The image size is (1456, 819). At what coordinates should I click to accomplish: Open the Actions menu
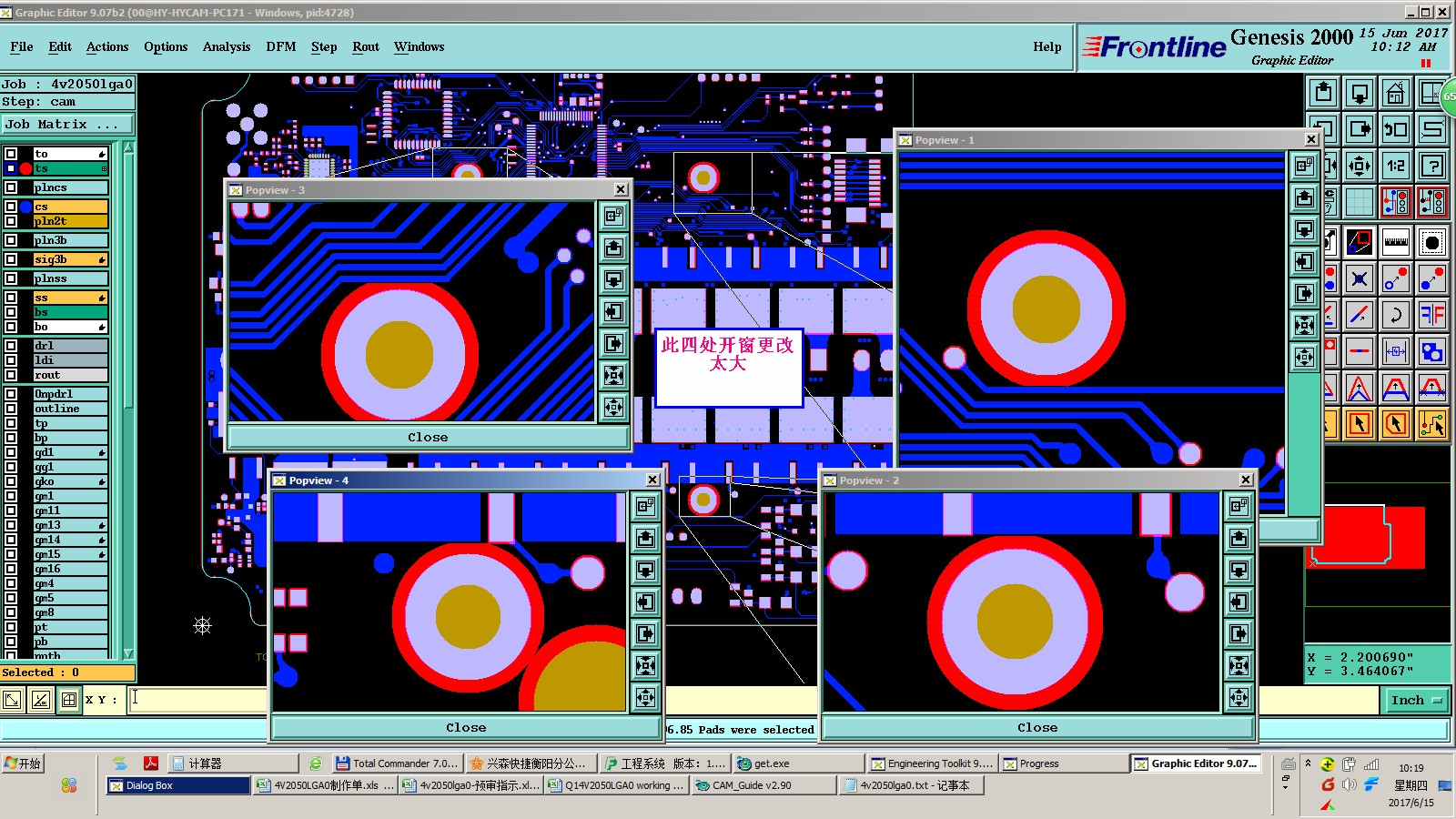pyautogui.click(x=107, y=47)
